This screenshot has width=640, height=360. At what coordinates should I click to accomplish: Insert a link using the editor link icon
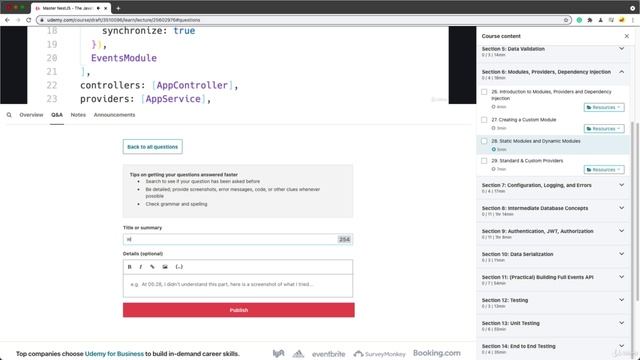152,267
